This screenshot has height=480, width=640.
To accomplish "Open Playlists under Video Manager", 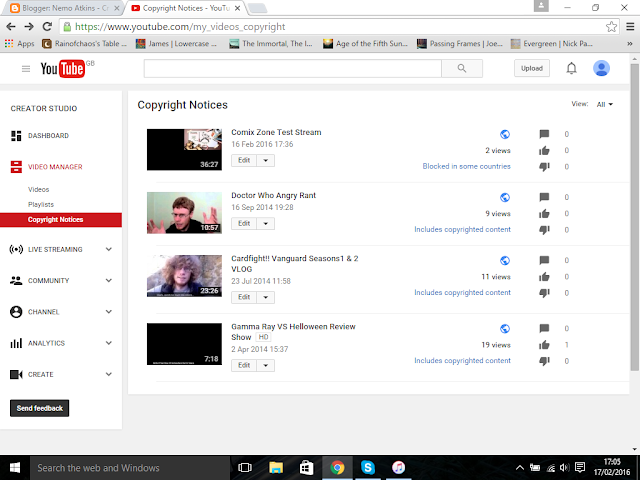I will [41, 204].
